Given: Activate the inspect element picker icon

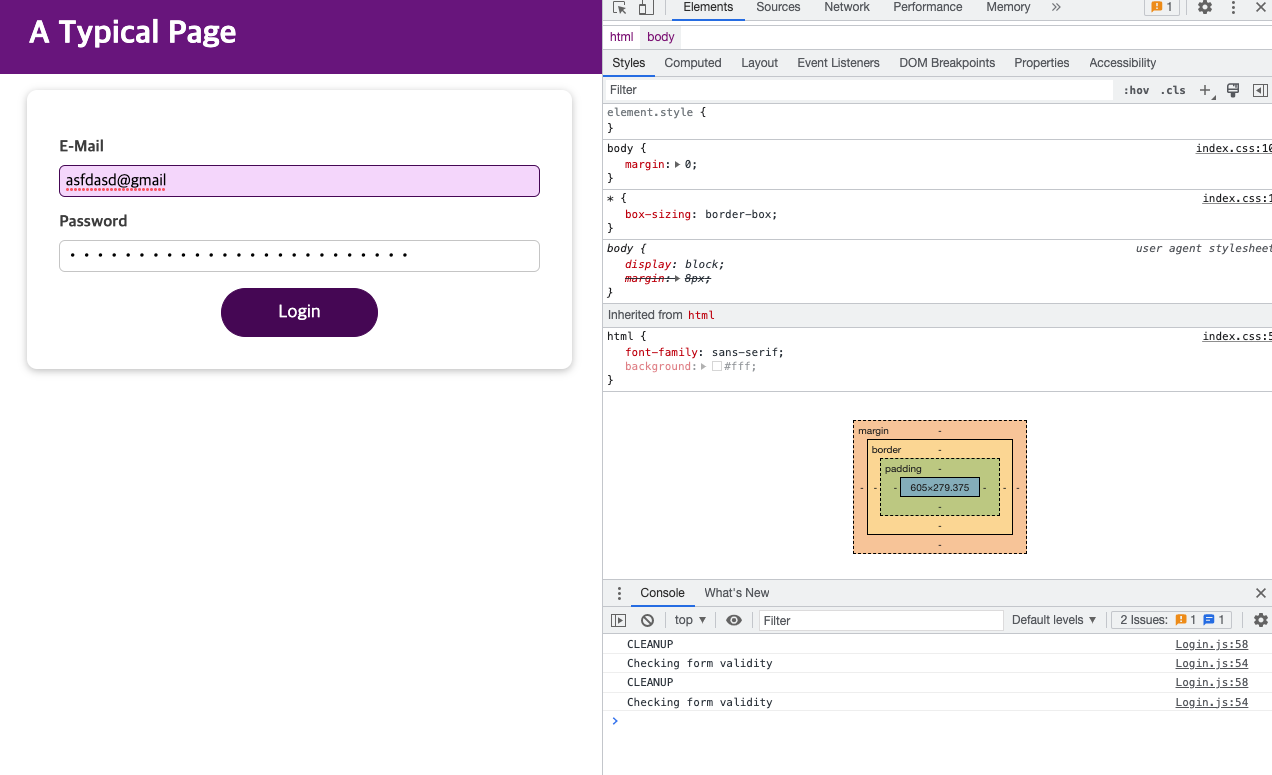Looking at the screenshot, I should pos(620,8).
